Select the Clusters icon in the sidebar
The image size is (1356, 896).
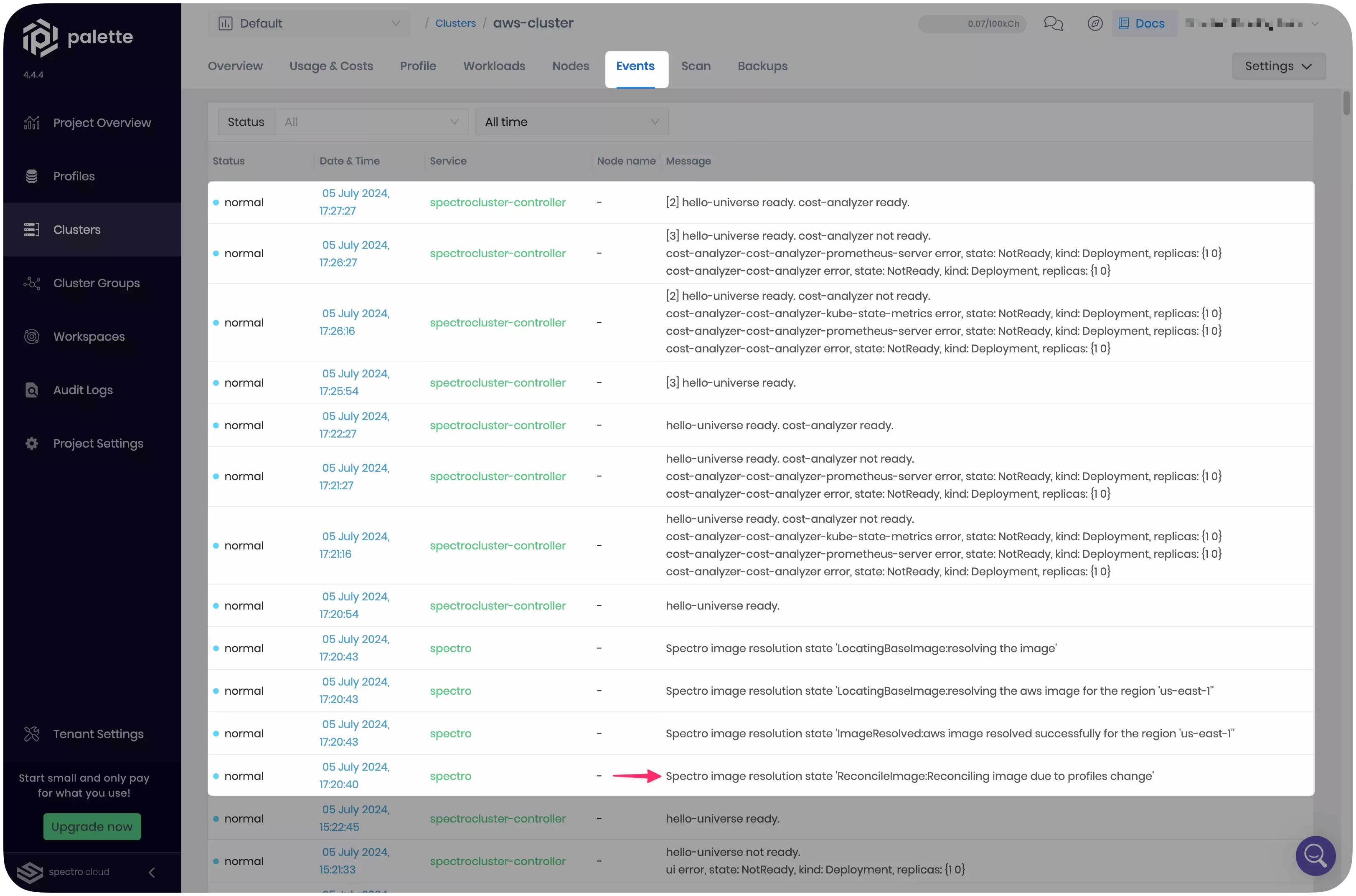(x=33, y=229)
